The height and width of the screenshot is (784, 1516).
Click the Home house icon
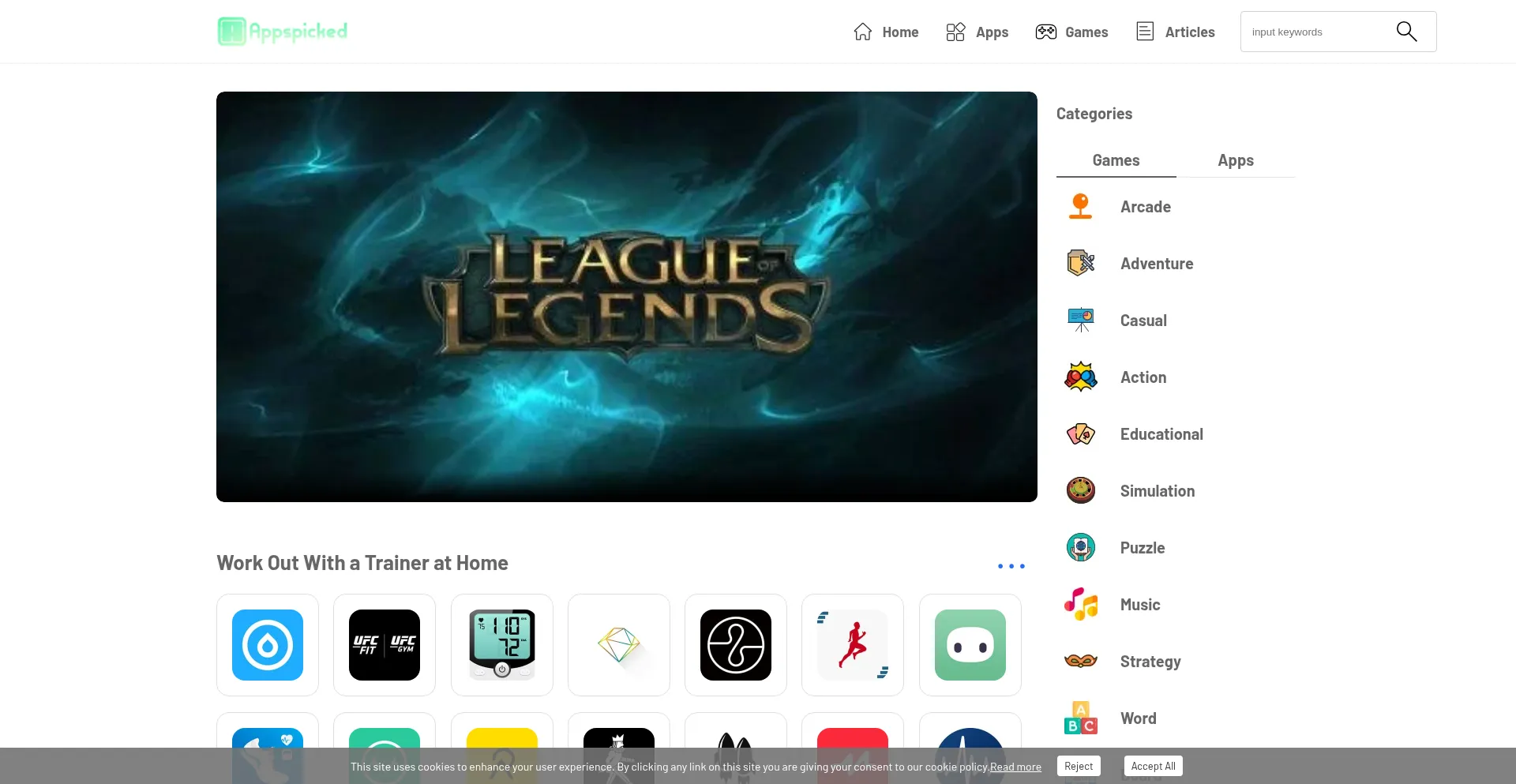pyautogui.click(x=863, y=32)
